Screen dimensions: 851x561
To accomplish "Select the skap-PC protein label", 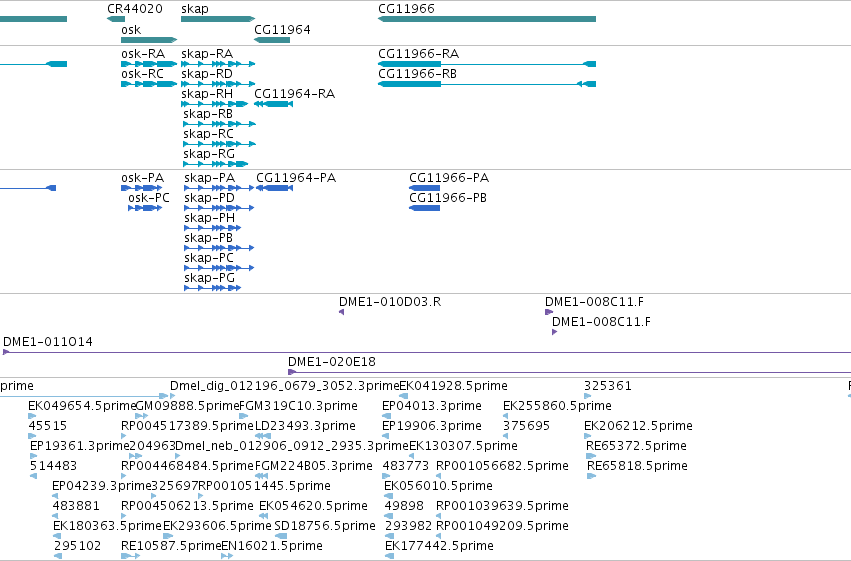I will coord(209,258).
